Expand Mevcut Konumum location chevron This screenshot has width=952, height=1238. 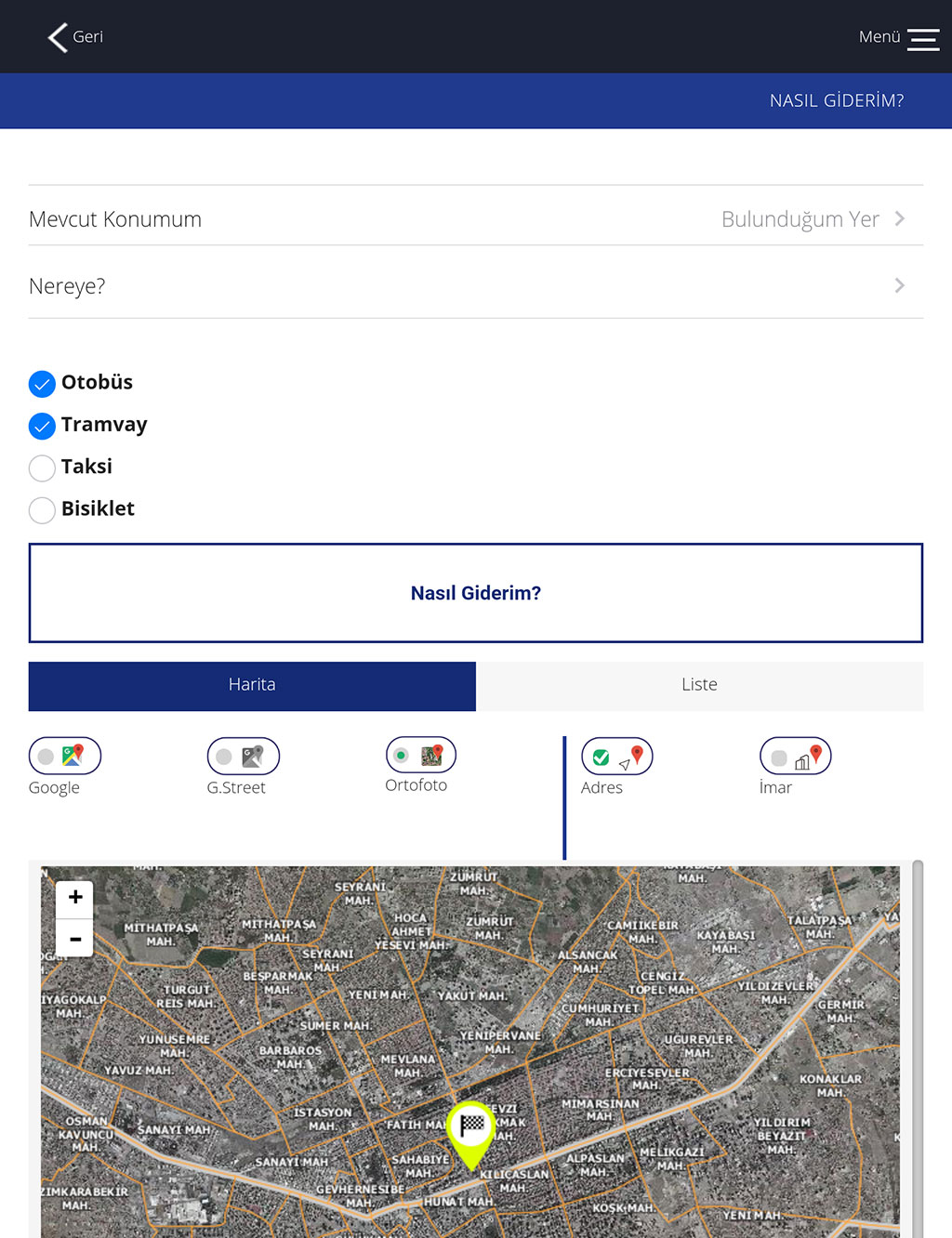[900, 218]
